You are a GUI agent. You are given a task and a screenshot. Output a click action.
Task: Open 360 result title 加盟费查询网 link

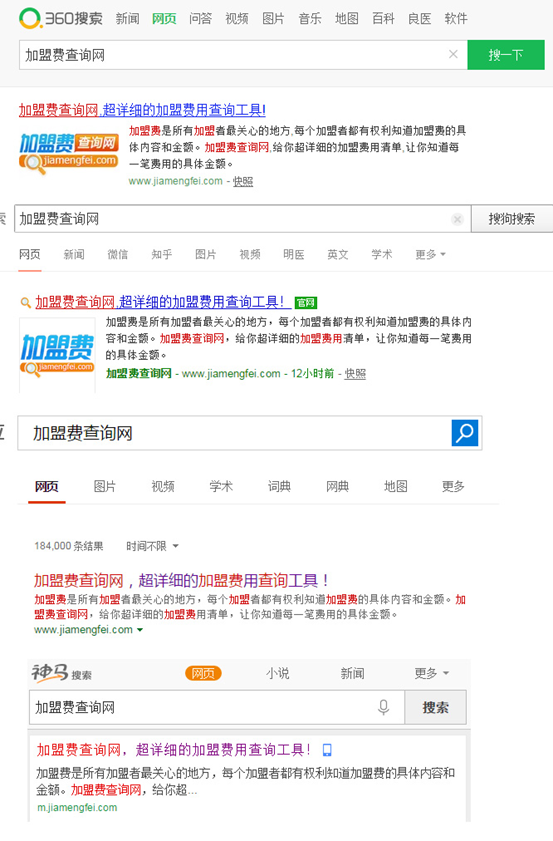pos(142,110)
